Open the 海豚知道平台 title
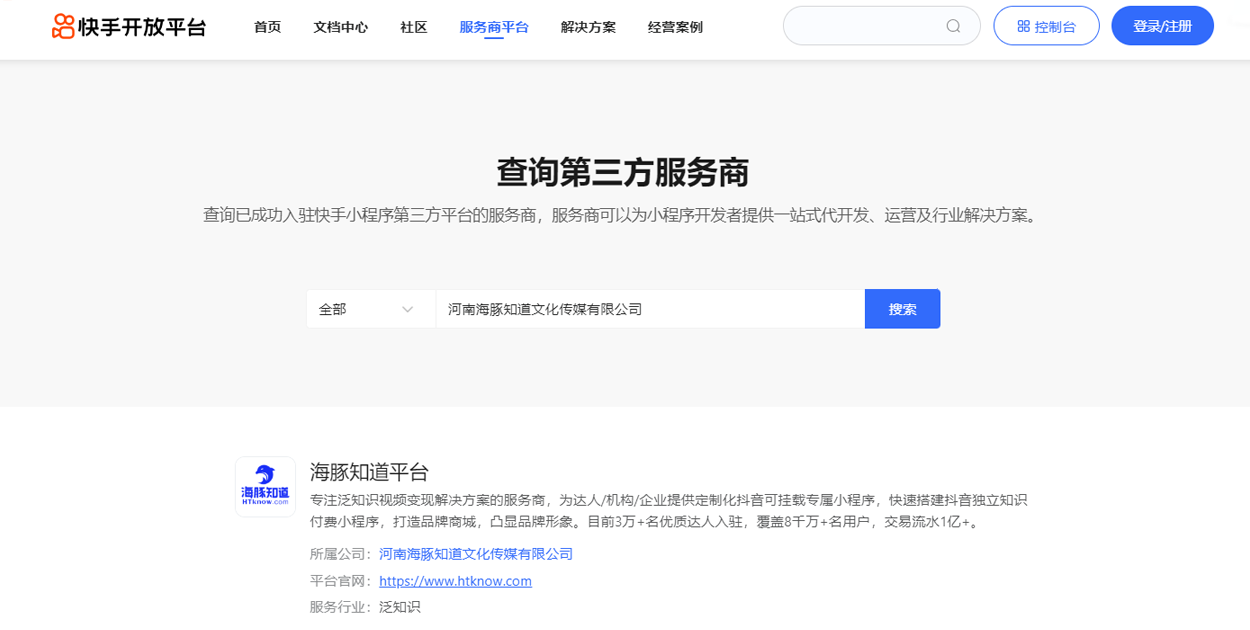The height and width of the screenshot is (630, 1250). point(369,472)
